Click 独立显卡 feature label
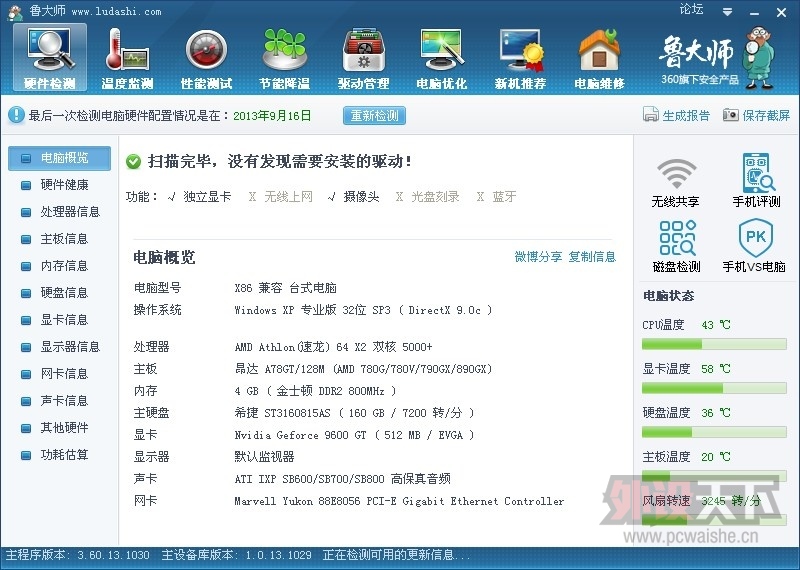Image resolution: width=800 pixels, height=570 pixels. coord(207,196)
